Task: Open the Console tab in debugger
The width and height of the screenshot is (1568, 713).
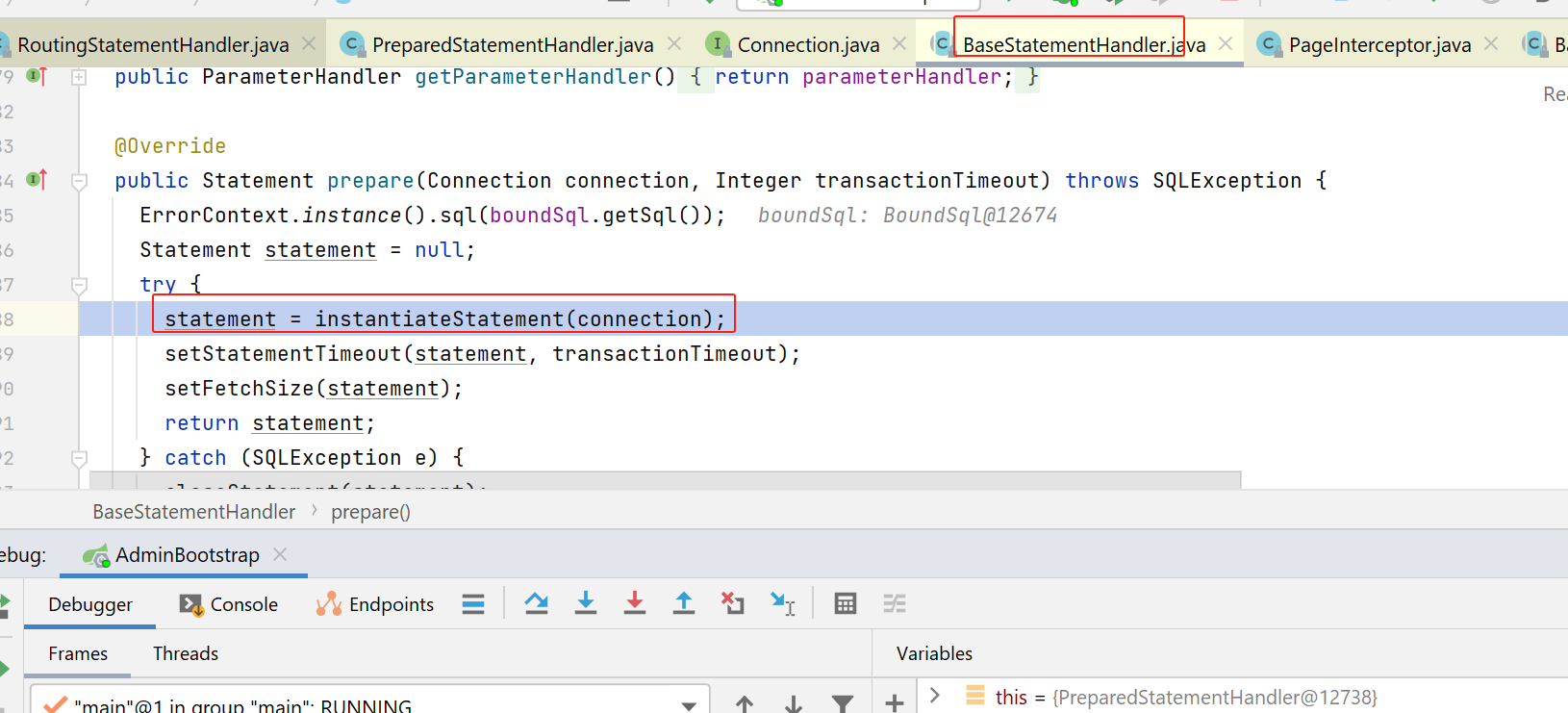Action: click(x=230, y=604)
